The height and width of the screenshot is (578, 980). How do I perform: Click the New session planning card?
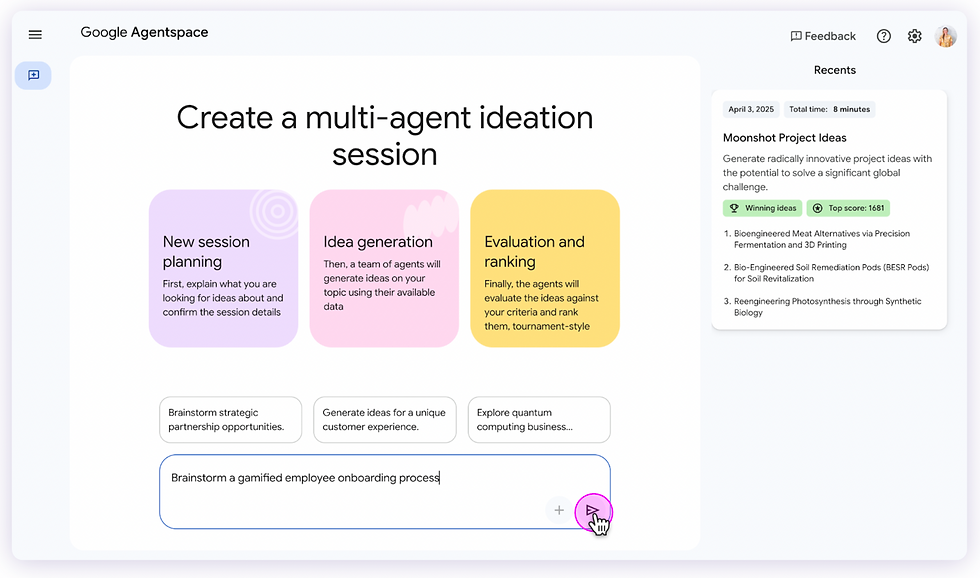(x=223, y=269)
